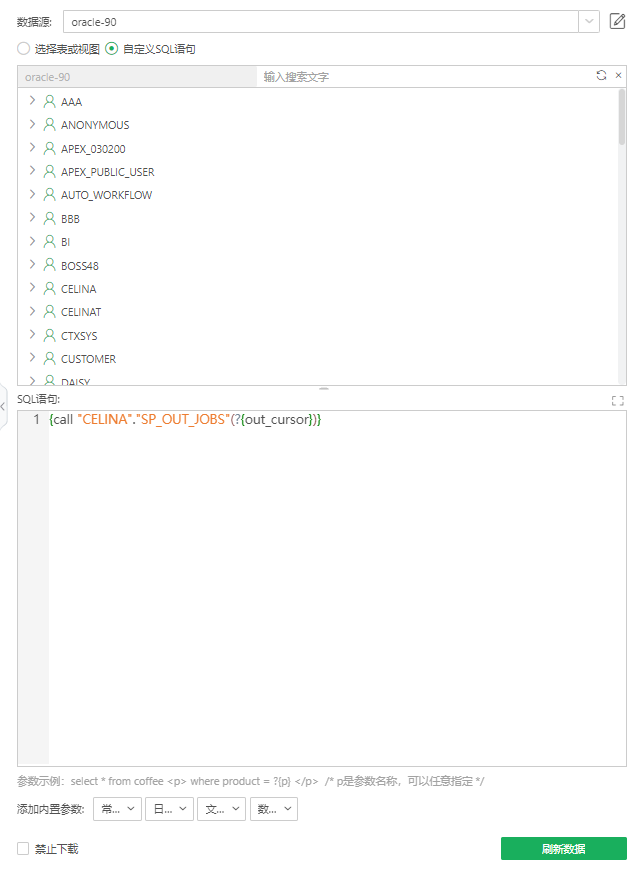The image size is (638, 875).
Task: Click the refresh icon in the schema panel
Action: coord(599,75)
